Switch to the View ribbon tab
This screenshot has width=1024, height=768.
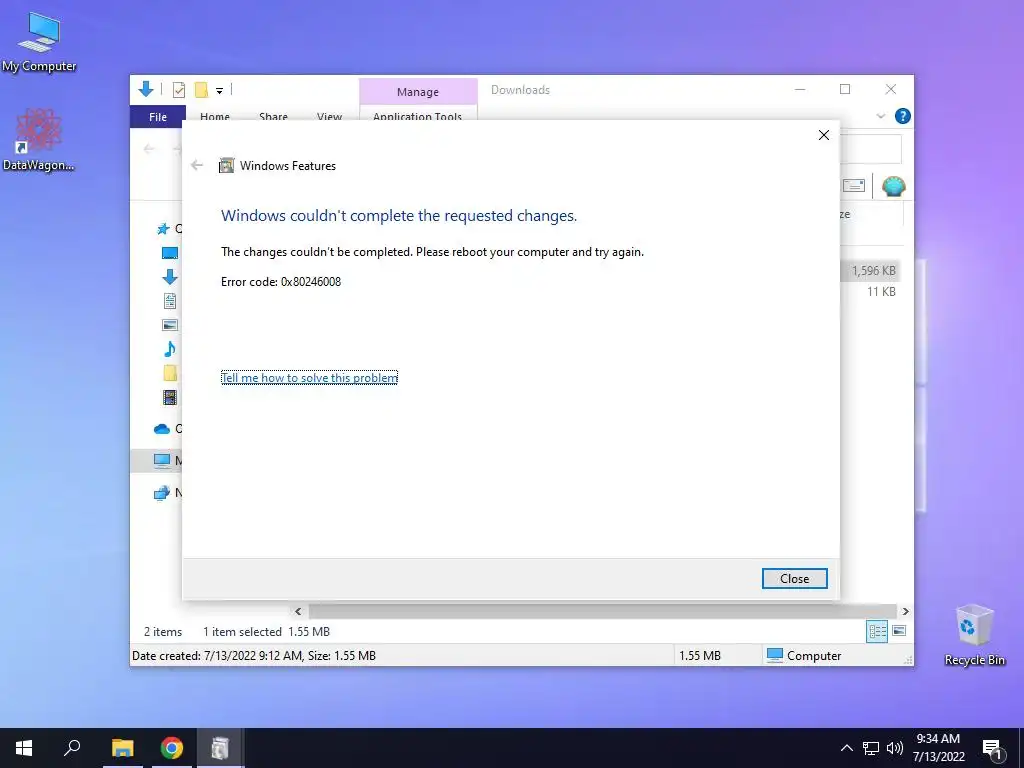click(x=329, y=116)
